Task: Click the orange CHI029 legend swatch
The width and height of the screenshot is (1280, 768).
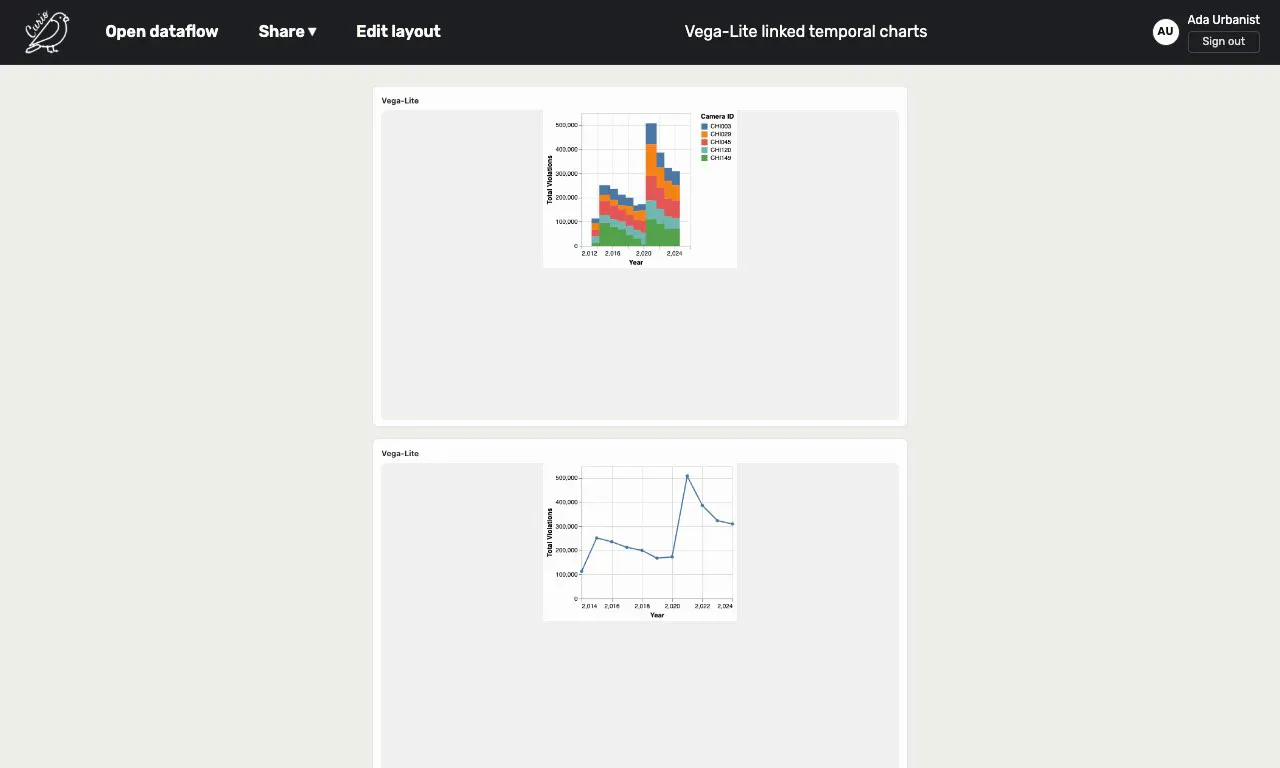Action: 705,134
